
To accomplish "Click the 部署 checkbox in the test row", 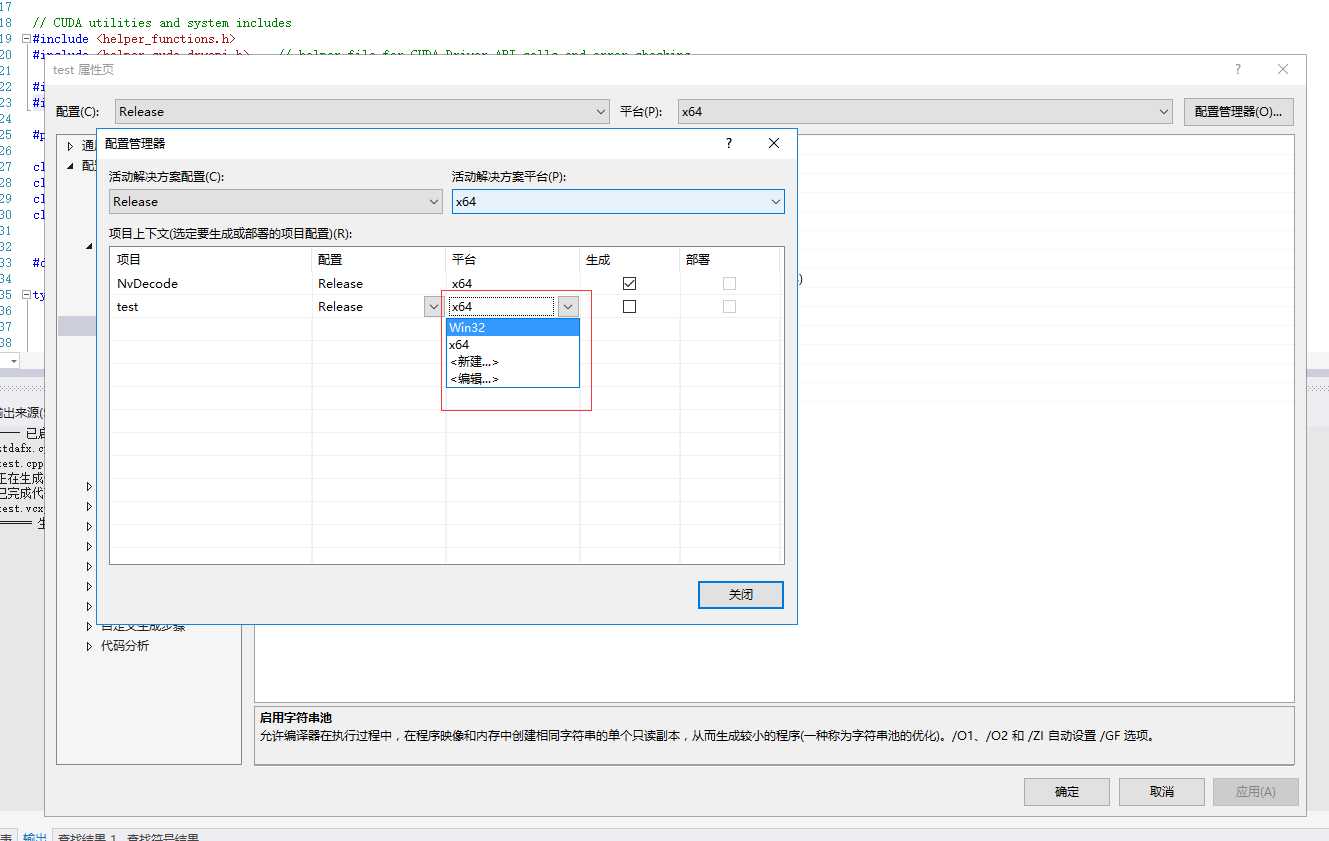I will tap(729, 306).
